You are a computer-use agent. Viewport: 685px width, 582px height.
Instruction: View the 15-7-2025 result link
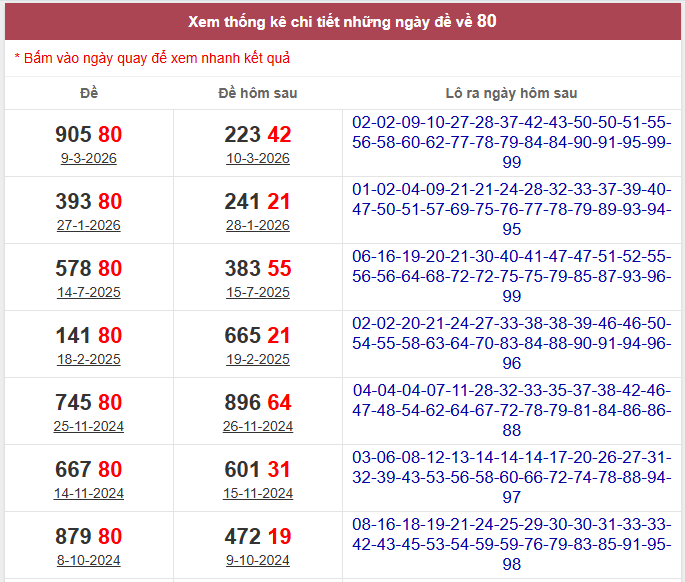[257, 293]
